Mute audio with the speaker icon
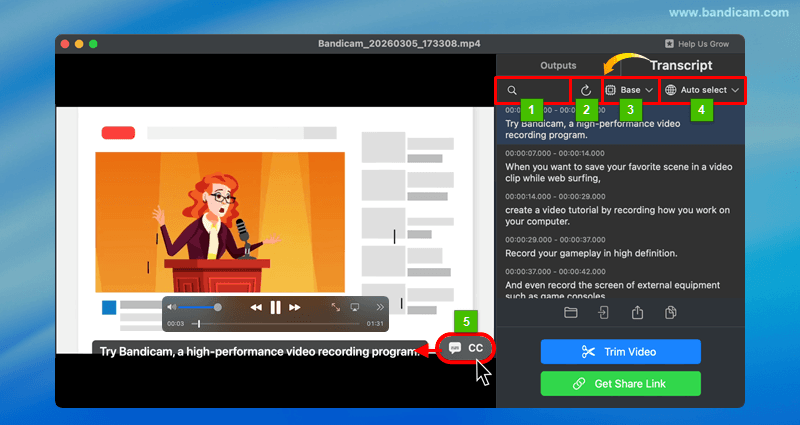Viewport: 800px width, 425px height. pyautogui.click(x=172, y=307)
